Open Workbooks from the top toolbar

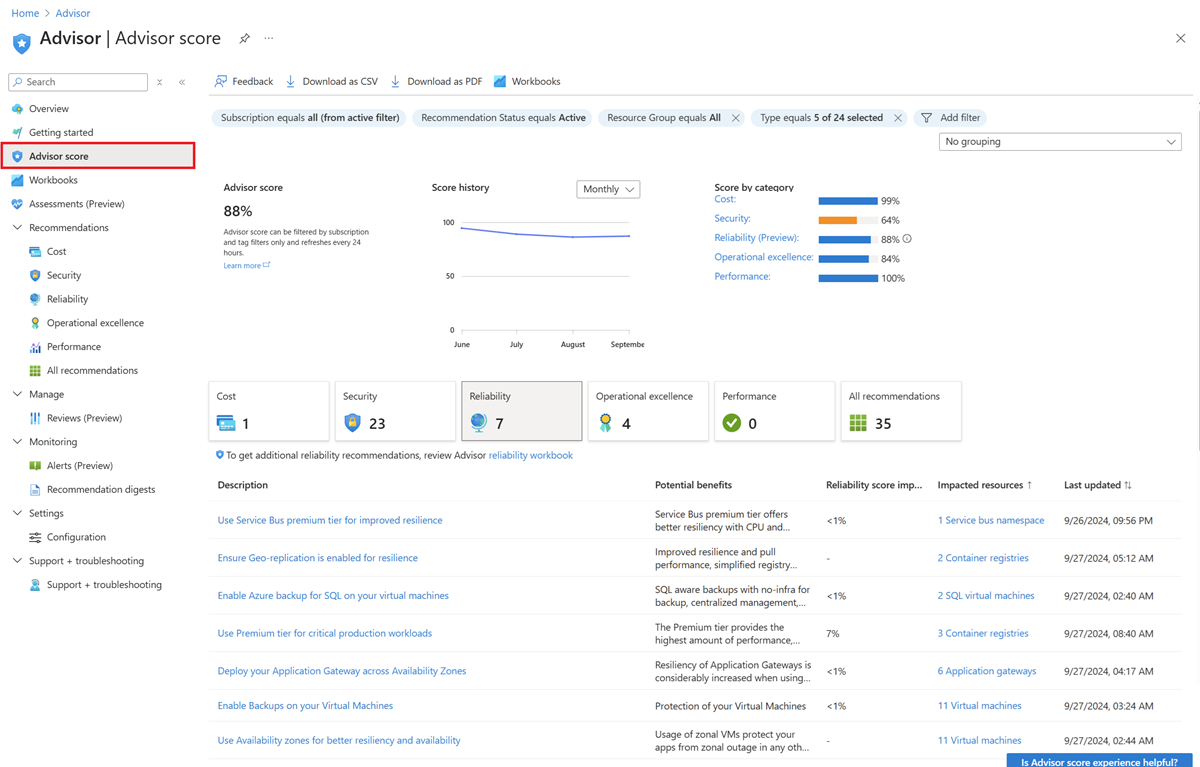(527, 81)
